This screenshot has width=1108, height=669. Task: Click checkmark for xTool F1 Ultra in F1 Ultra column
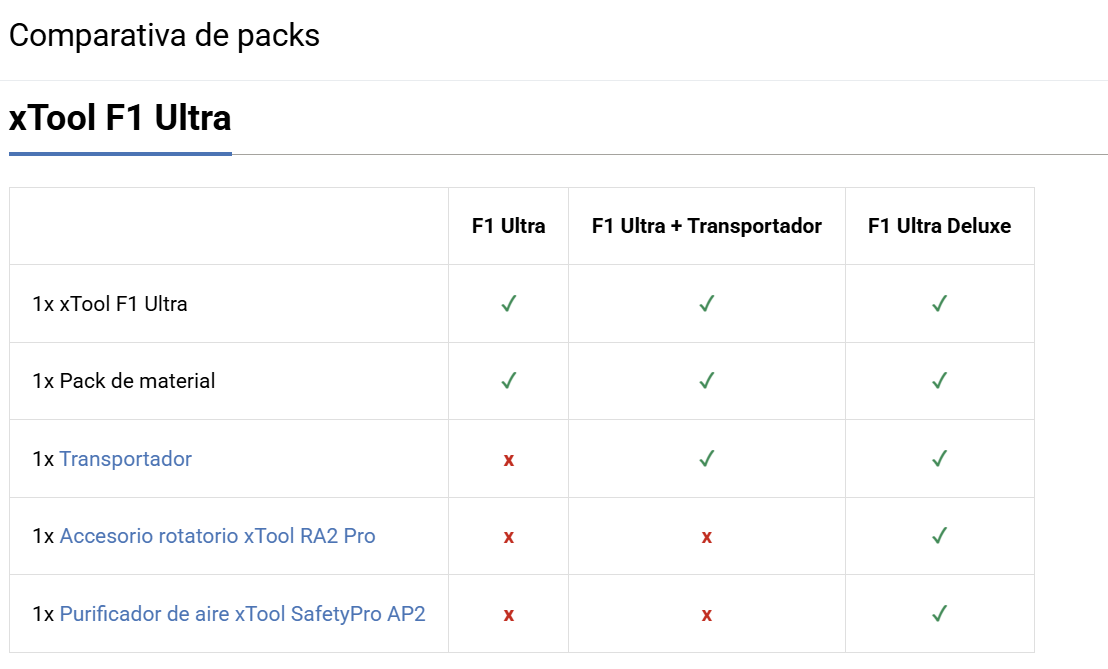[508, 303]
